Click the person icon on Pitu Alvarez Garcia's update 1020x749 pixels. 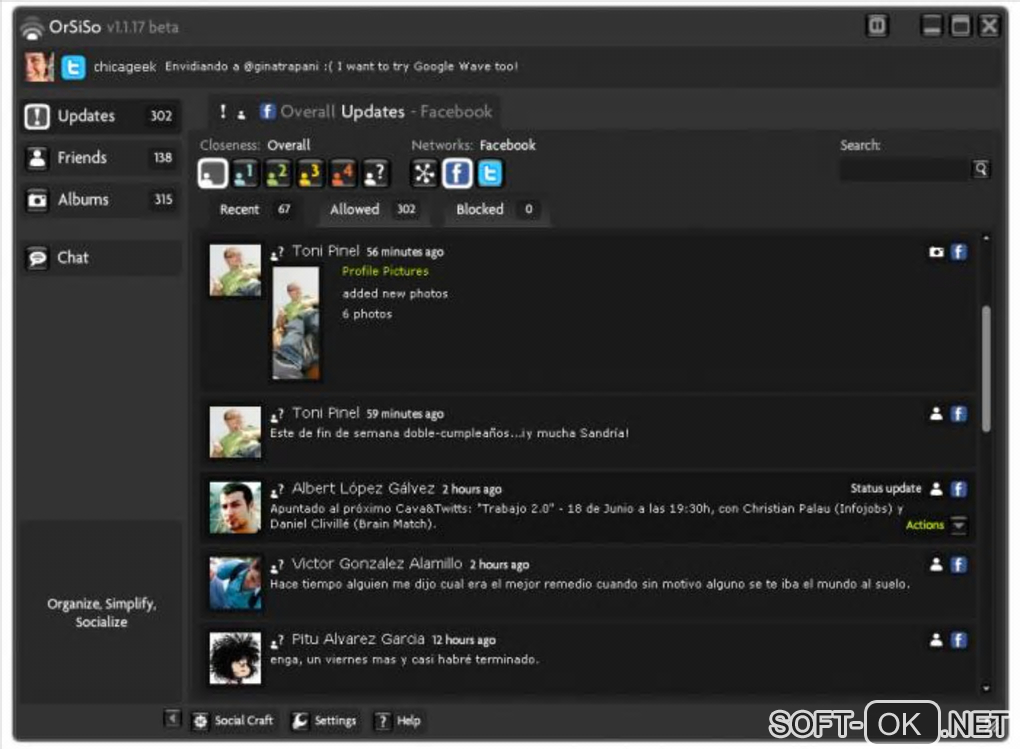936,640
